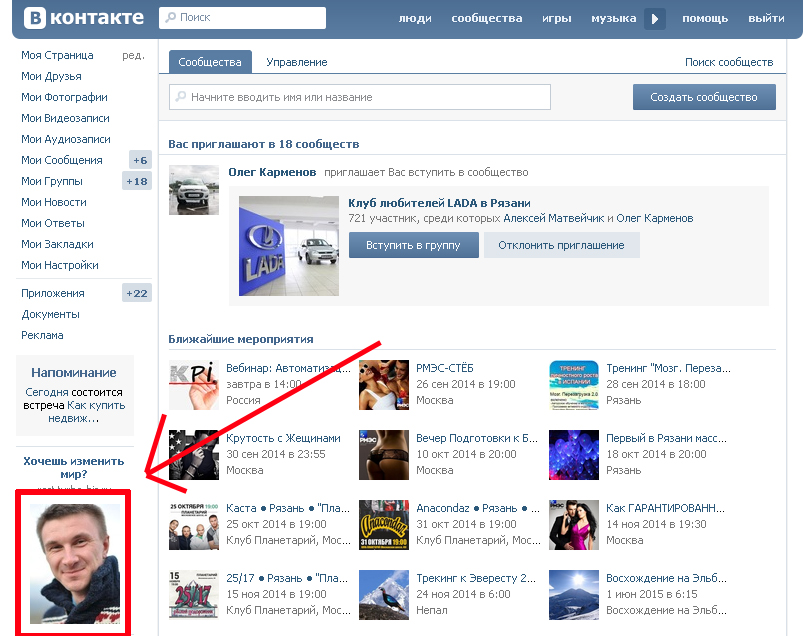
Task: Open event Трекинг к Эвересту 2…
Action: point(476,578)
